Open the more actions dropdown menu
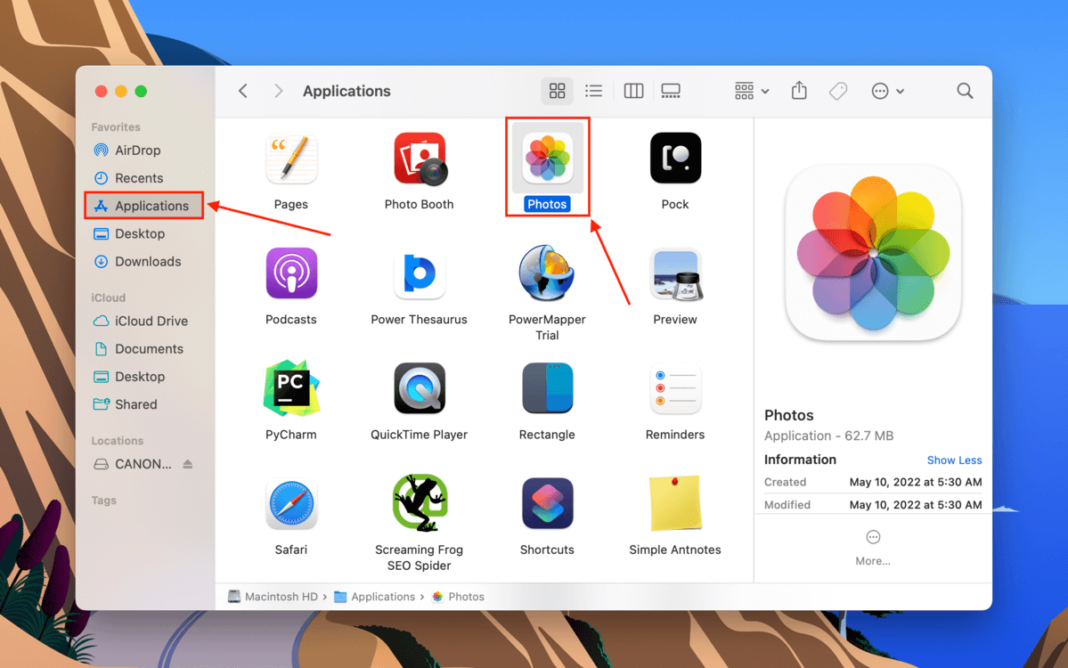This screenshot has width=1068, height=668. coord(886,90)
